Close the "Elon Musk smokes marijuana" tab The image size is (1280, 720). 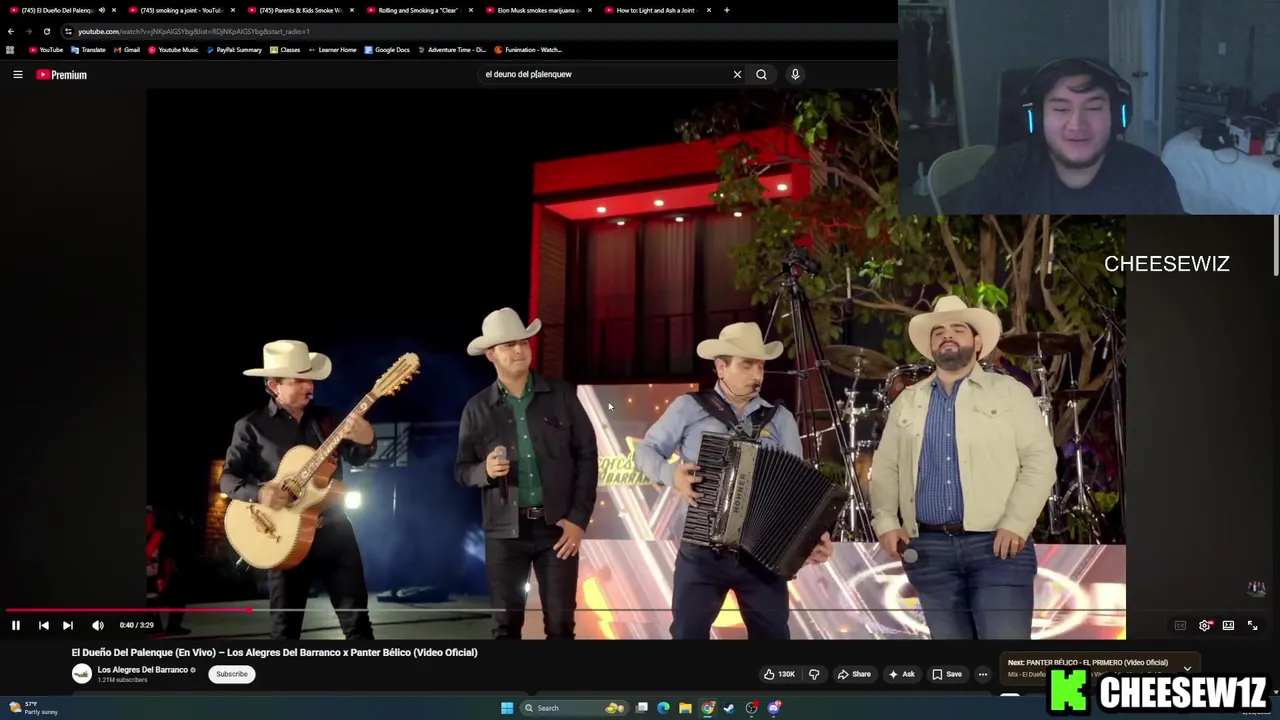590,10
